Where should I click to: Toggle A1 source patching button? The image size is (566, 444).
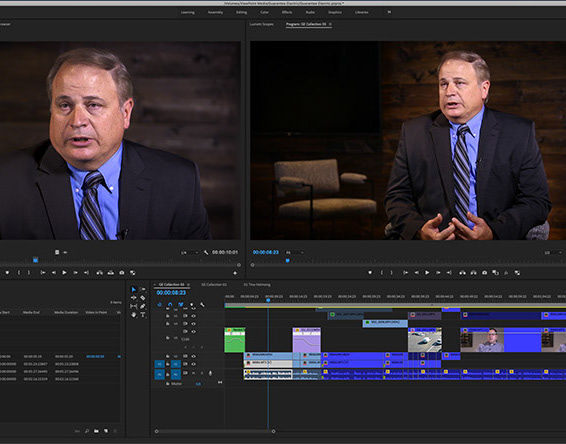159,374
